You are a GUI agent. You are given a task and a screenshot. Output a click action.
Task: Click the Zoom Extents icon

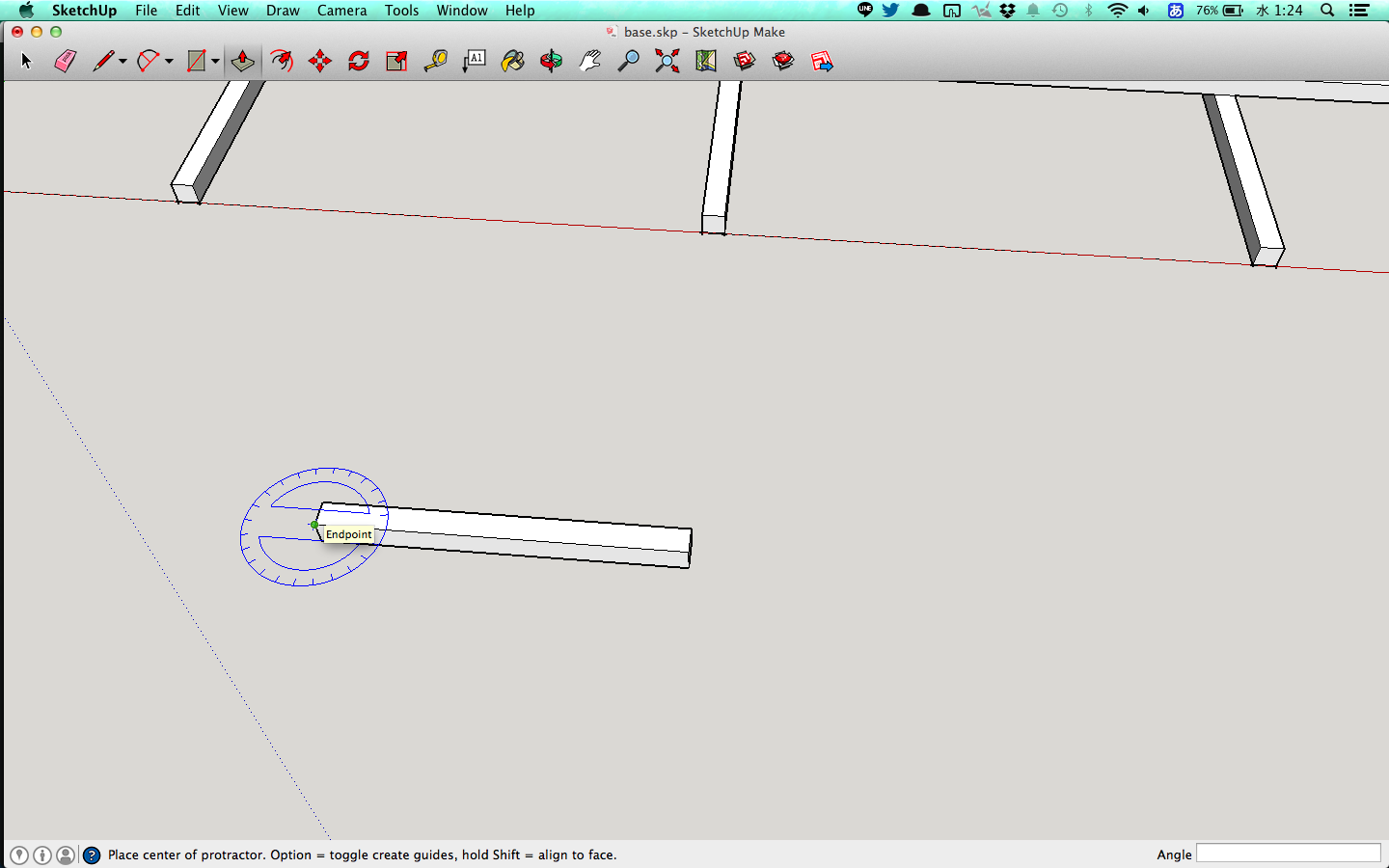(667, 62)
